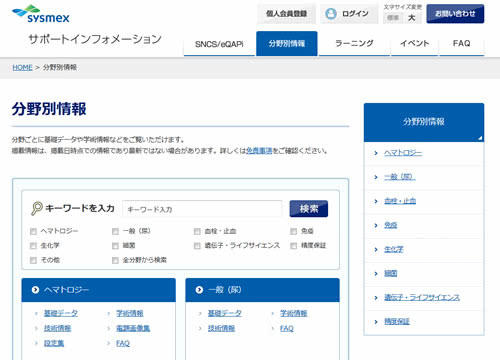Check the 精度保証 checkbox
500x360 pixels.
click(294, 246)
